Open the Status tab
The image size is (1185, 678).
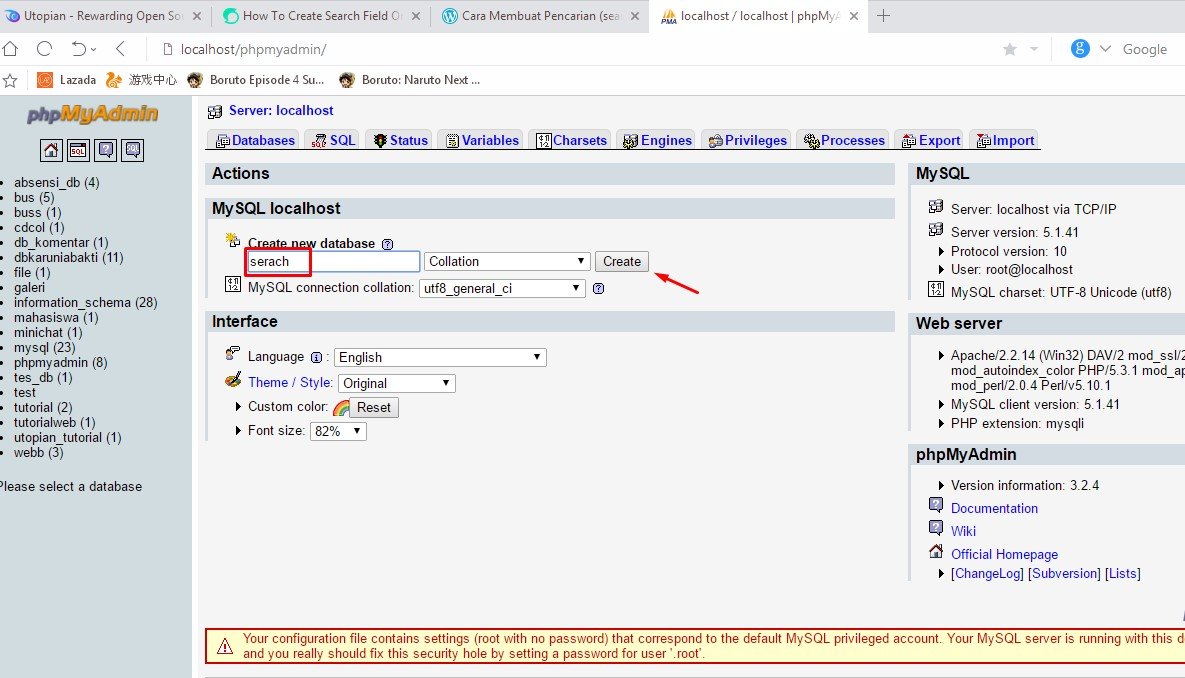coord(401,141)
